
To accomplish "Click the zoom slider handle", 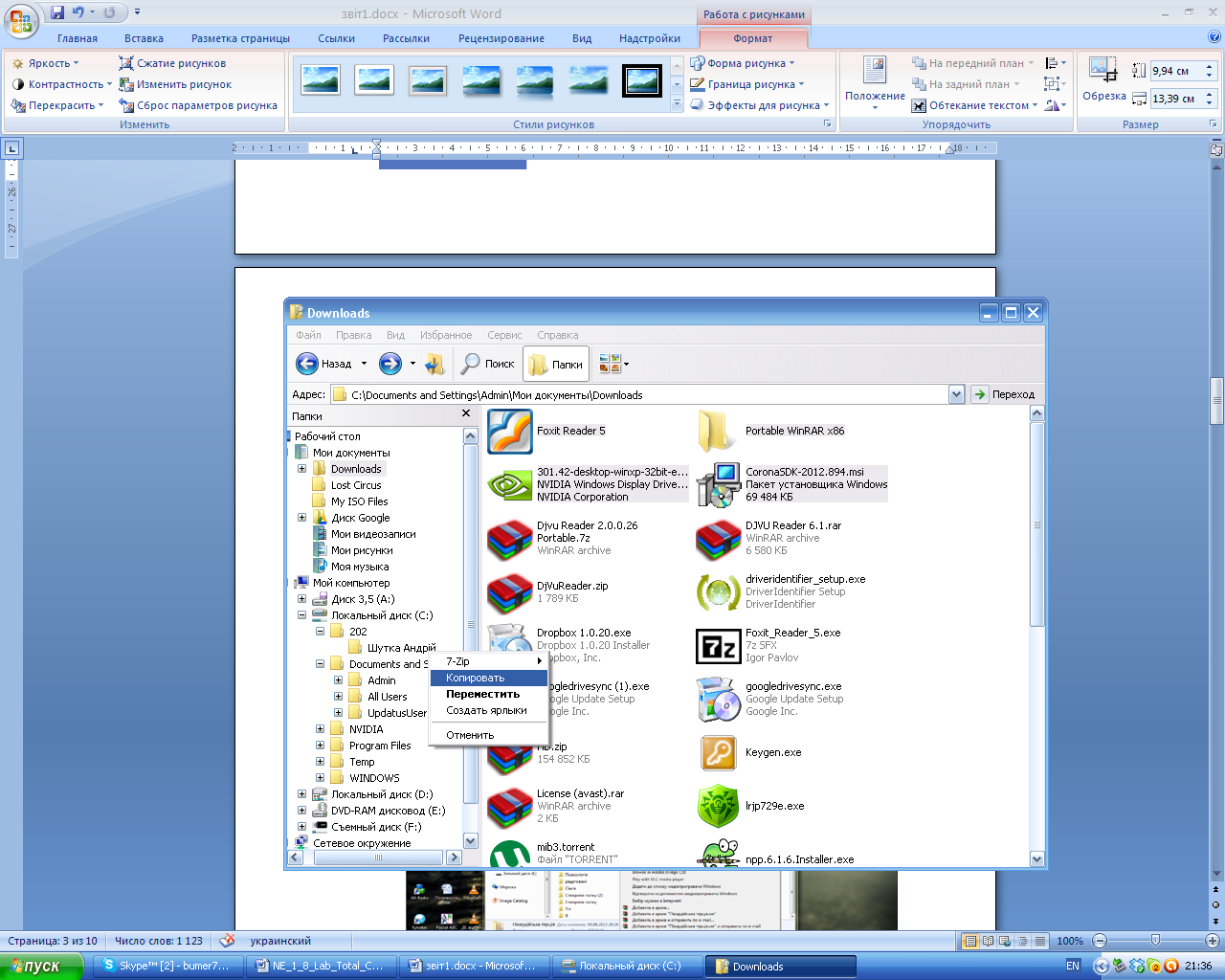I will pyautogui.click(x=1155, y=941).
